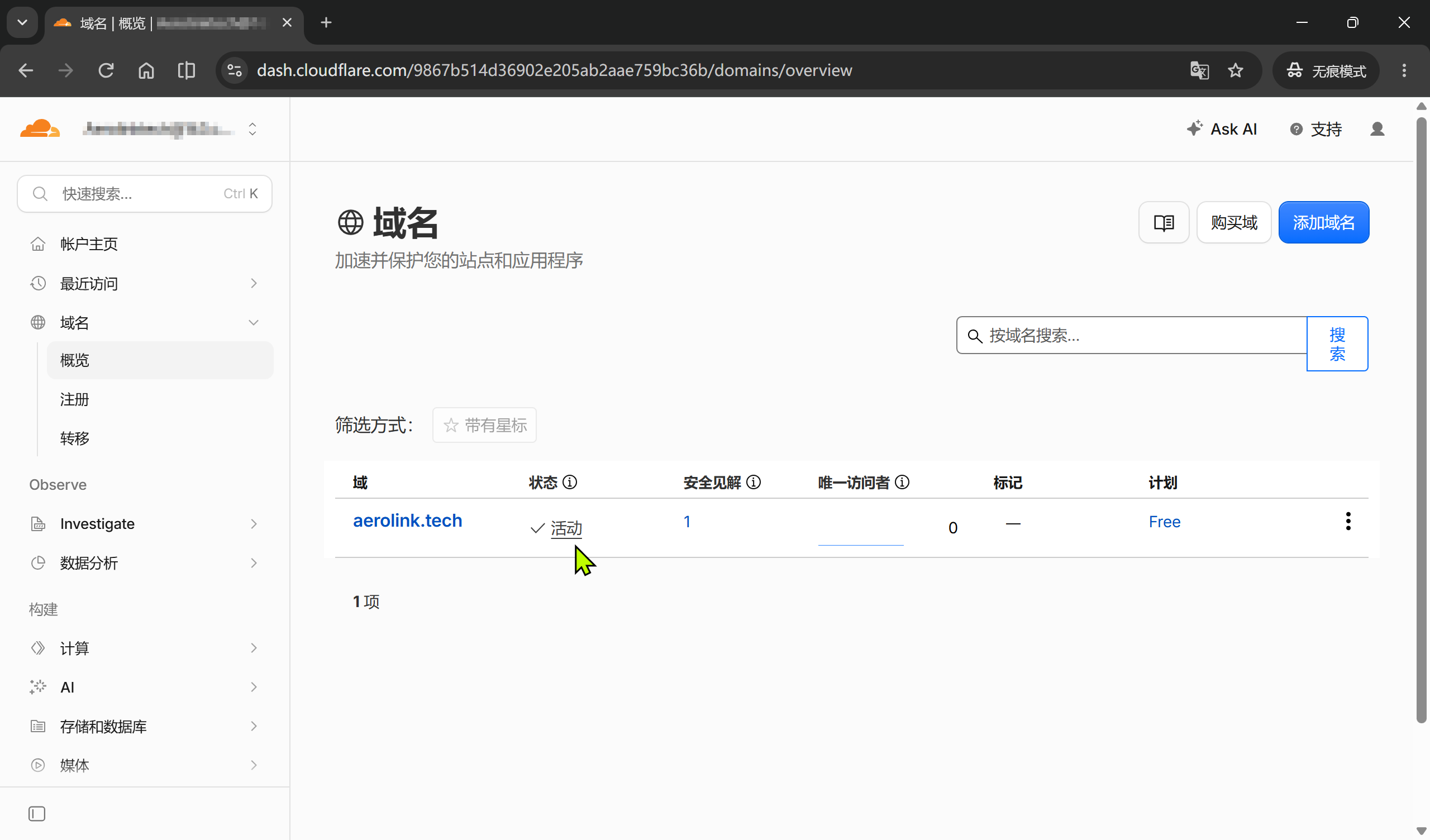This screenshot has width=1430, height=840.
Task: Click the page vertical scrollbar
Action: [1421, 420]
